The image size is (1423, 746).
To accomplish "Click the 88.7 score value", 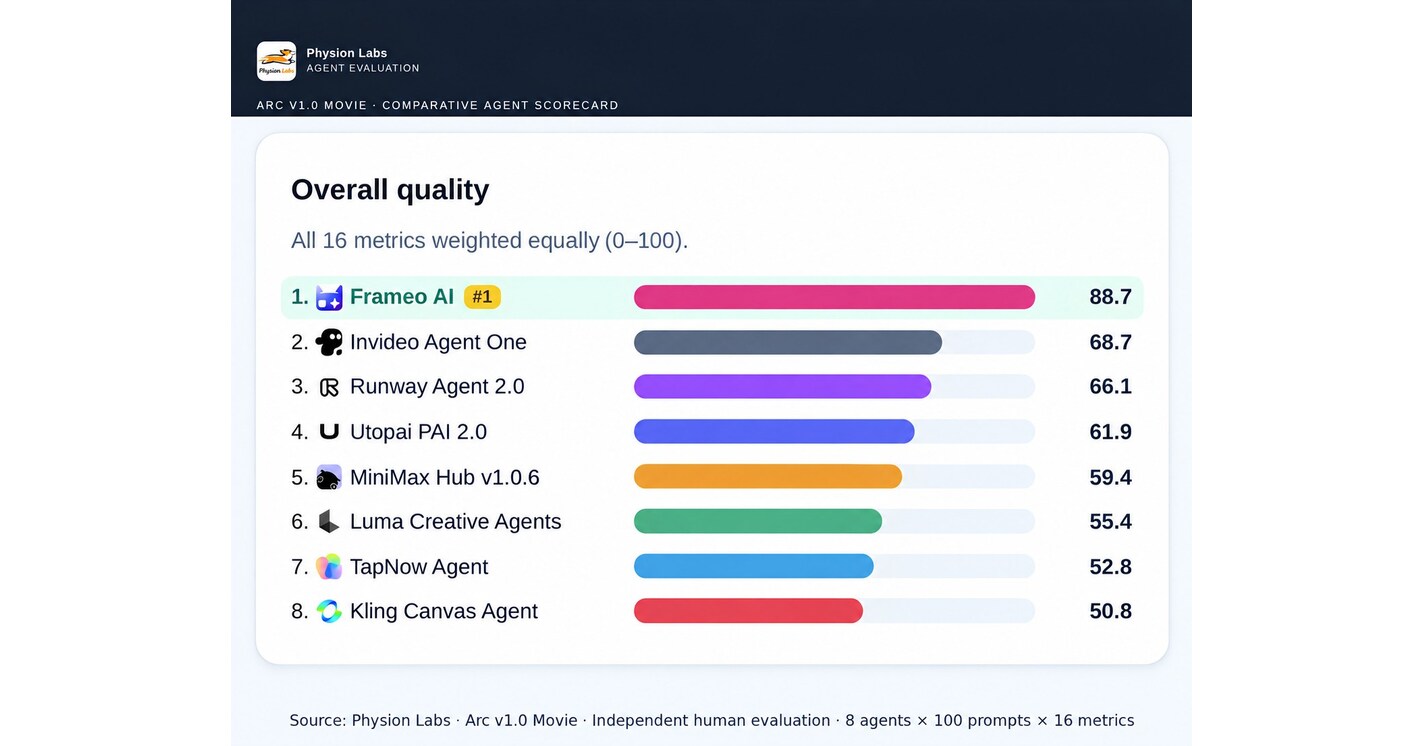I will 1110,297.
